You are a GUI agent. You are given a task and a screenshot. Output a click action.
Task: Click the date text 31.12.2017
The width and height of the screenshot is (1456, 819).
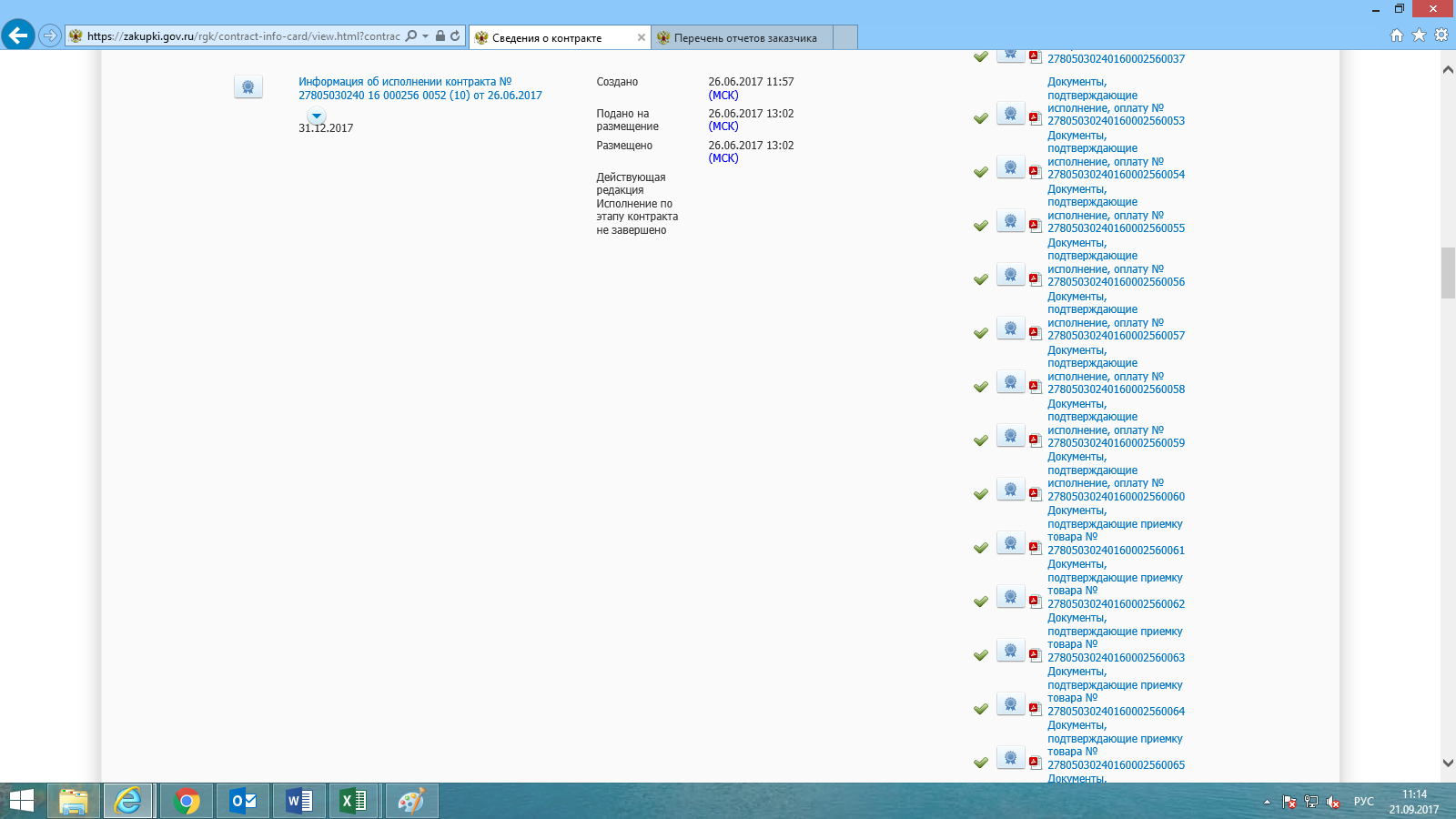(326, 128)
